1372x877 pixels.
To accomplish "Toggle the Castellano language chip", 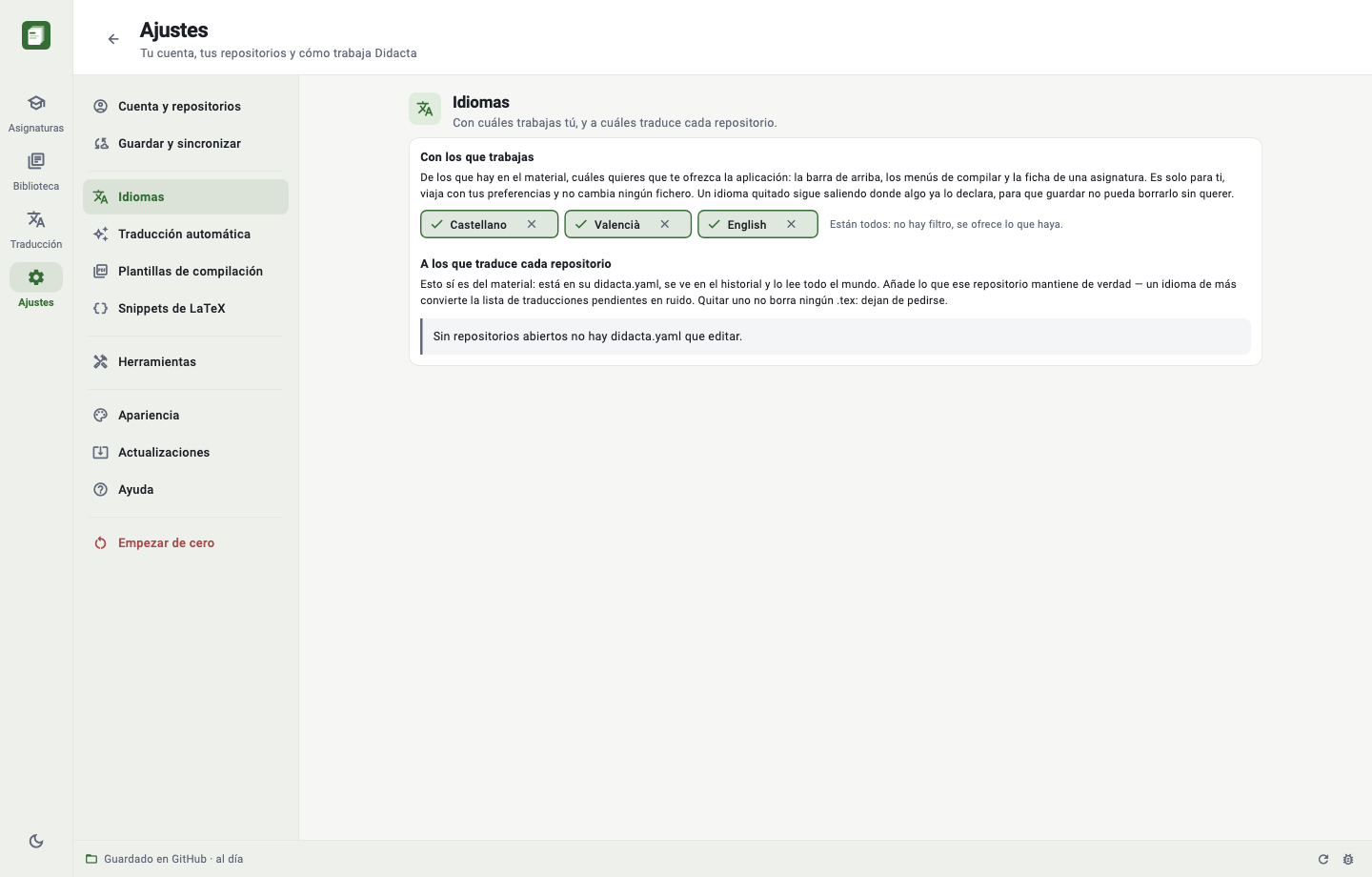I will coord(489,224).
